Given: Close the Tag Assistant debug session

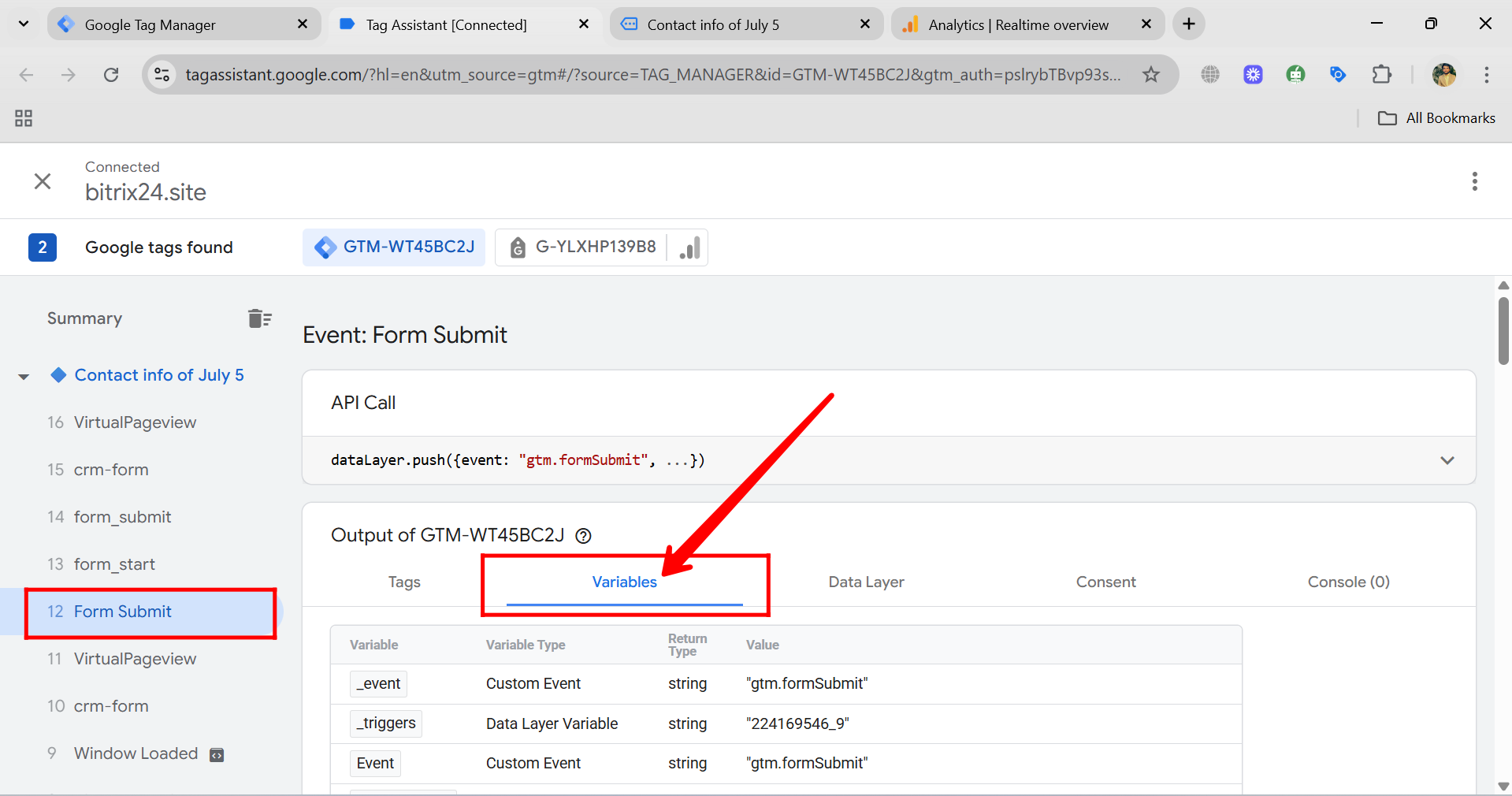Looking at the screenshot, I should tap(43, 181).
